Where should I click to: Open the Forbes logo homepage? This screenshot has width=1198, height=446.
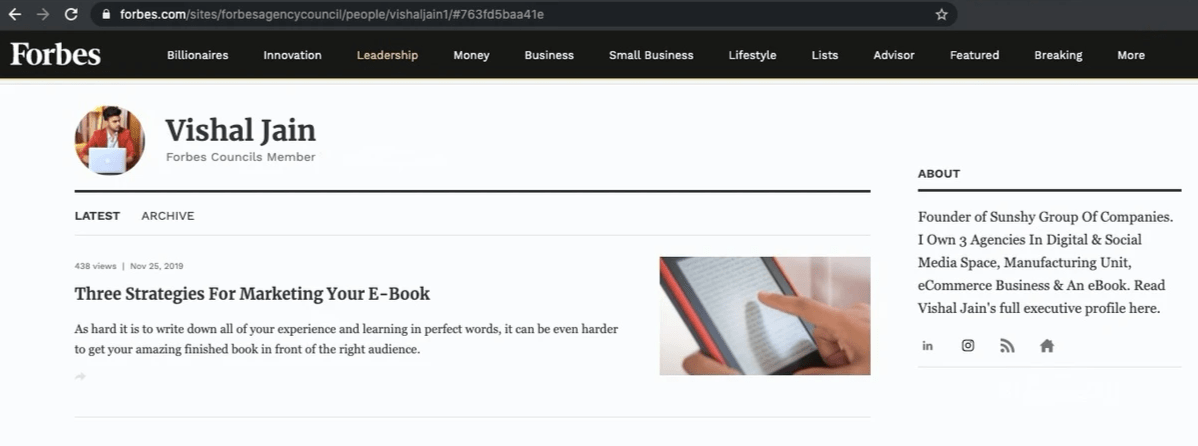click(55, 54)
